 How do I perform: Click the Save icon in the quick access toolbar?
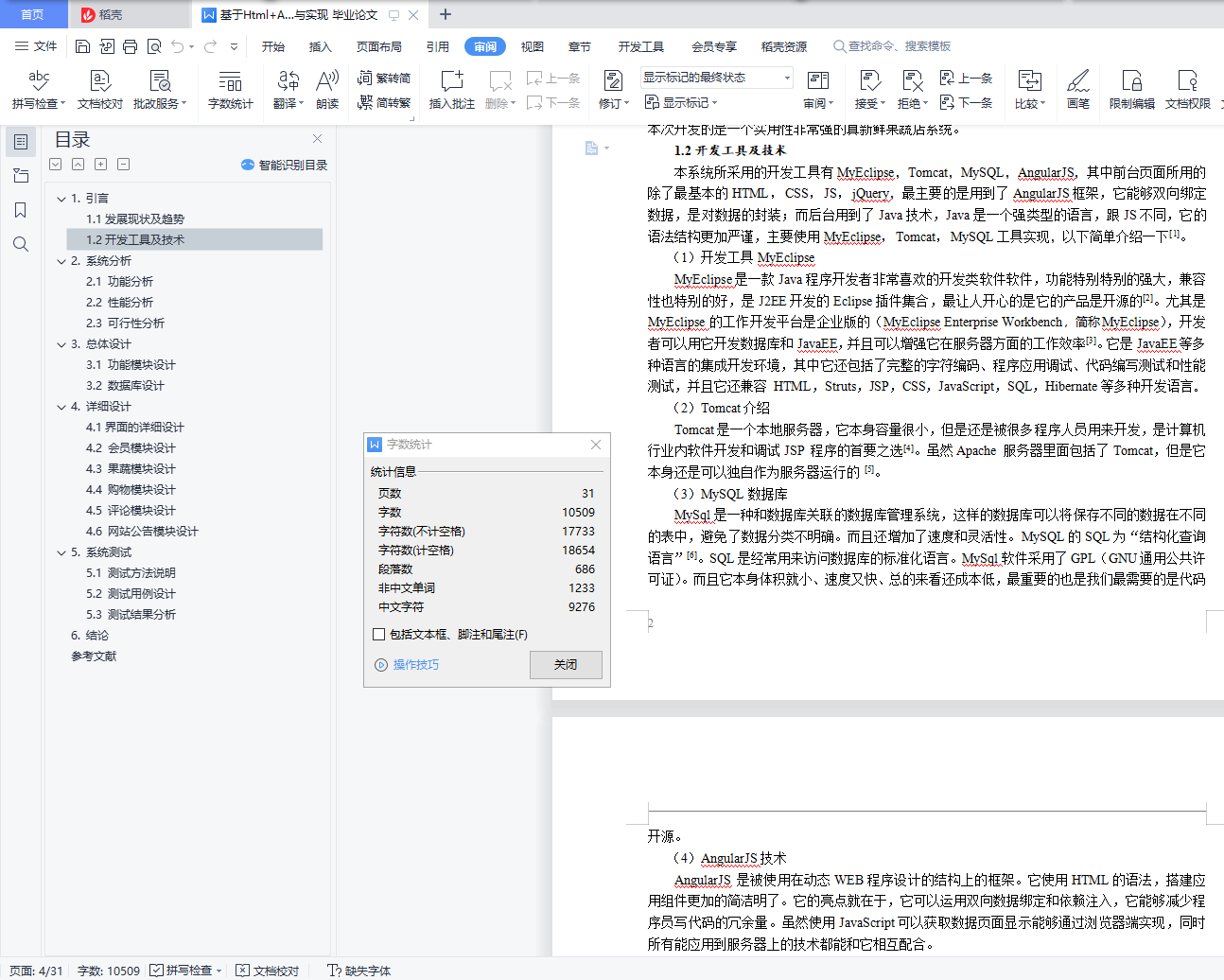click(83, 46)
